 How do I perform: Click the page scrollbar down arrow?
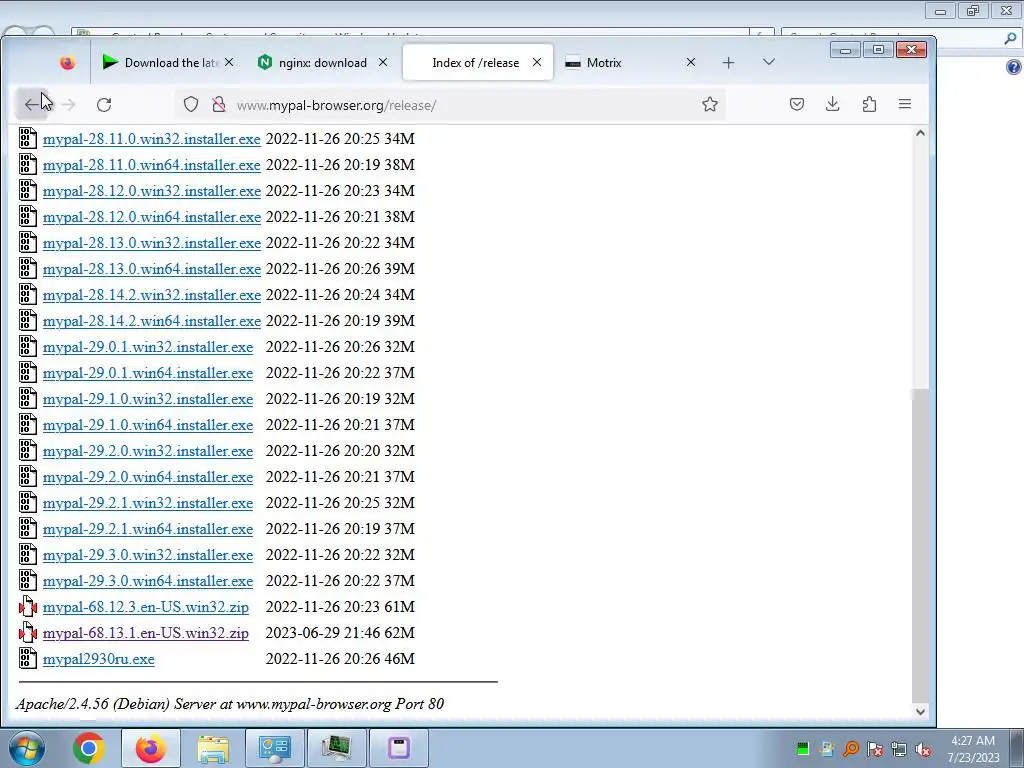920,711
